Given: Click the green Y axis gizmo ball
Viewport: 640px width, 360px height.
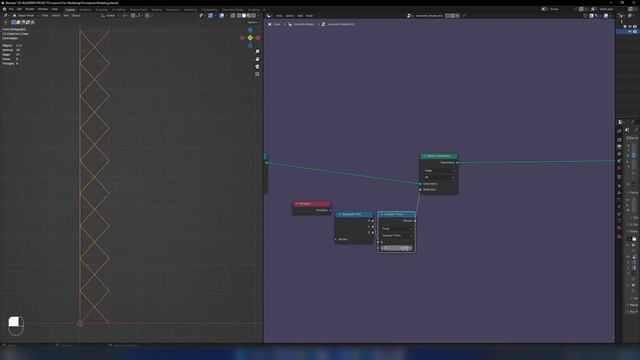Looking at the screenshot, I should (250, 38).
